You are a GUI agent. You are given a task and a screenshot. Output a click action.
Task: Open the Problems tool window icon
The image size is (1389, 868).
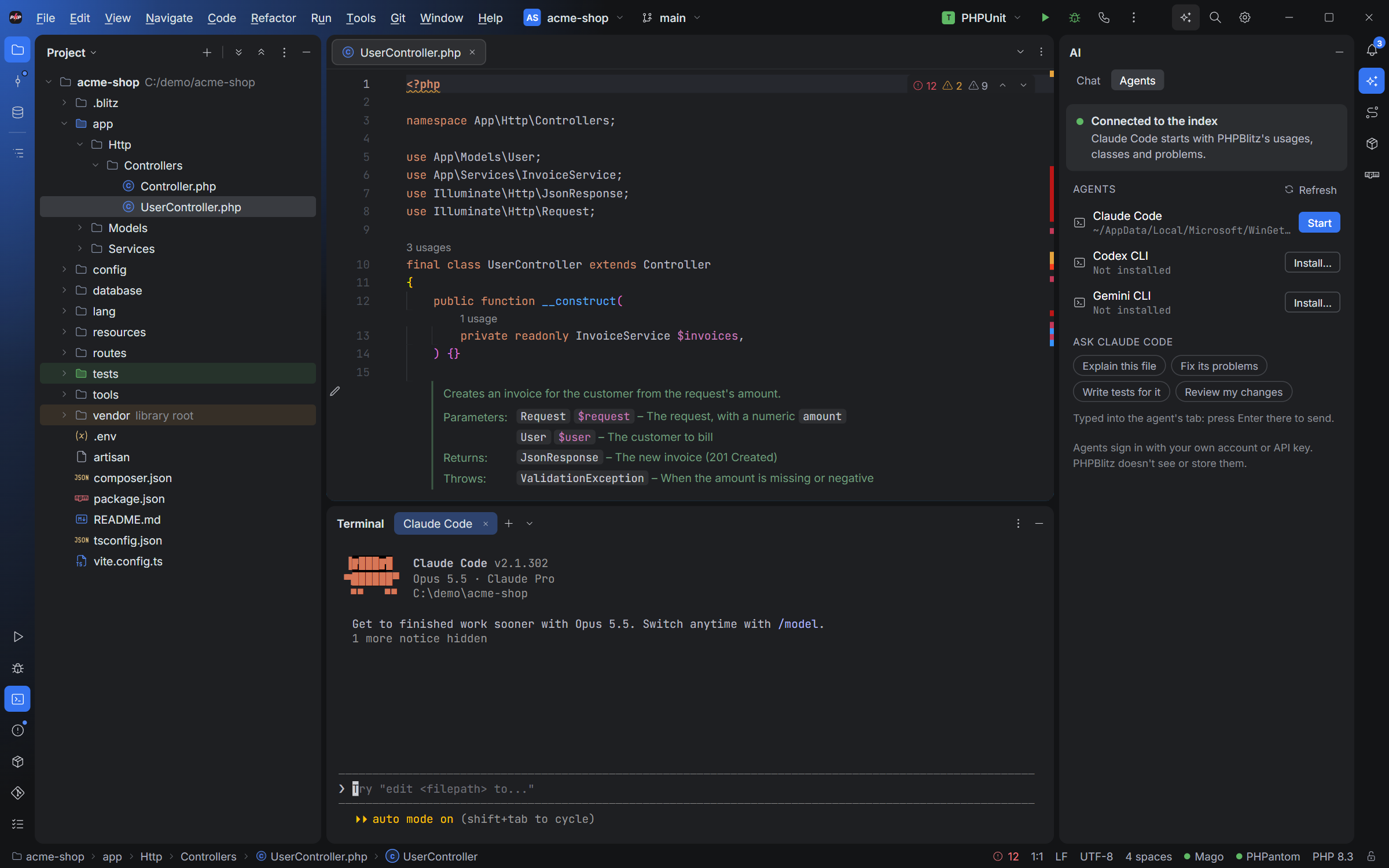[x=18, y=730]
